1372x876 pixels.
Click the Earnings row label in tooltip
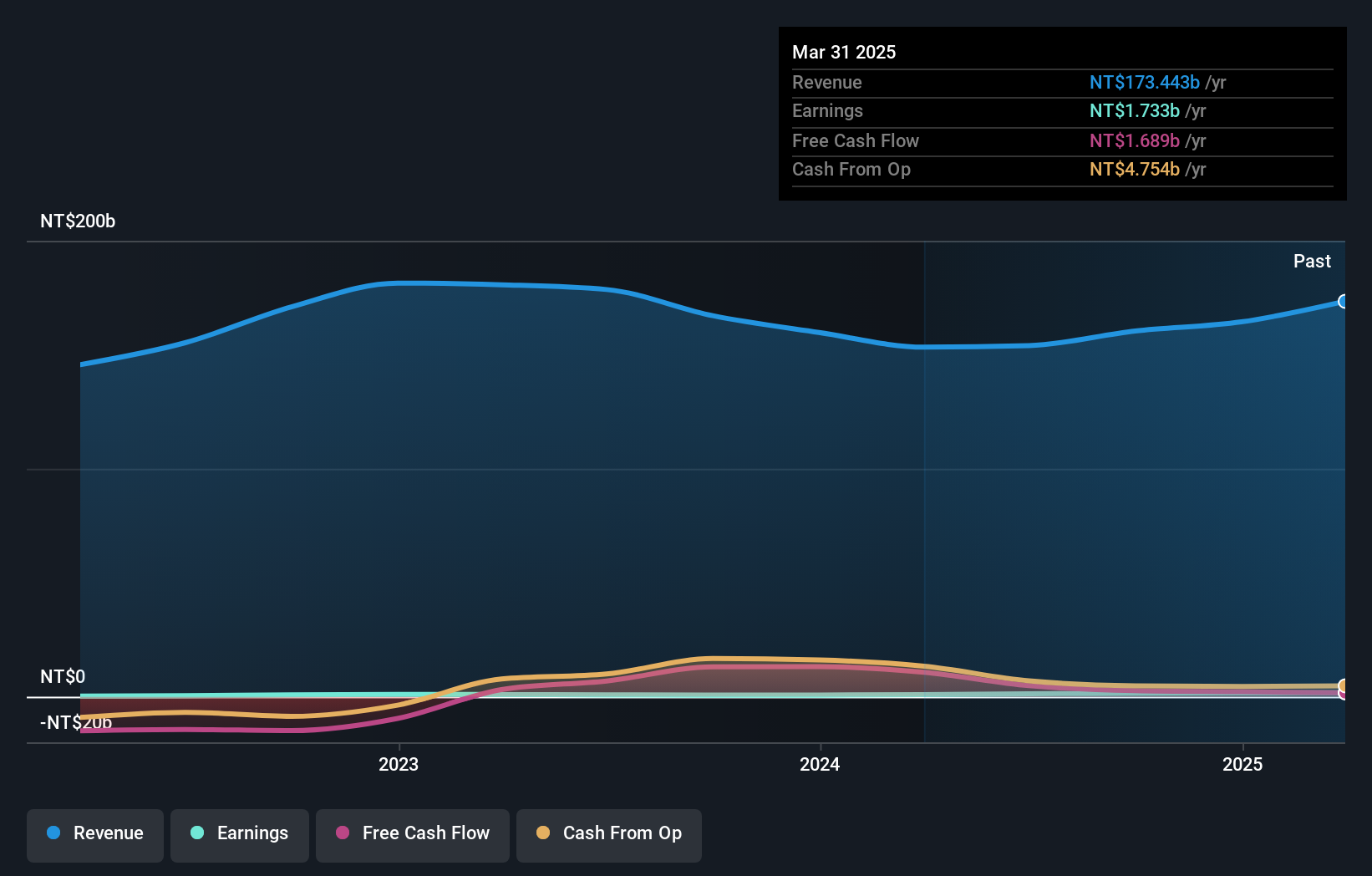(827, 110)
